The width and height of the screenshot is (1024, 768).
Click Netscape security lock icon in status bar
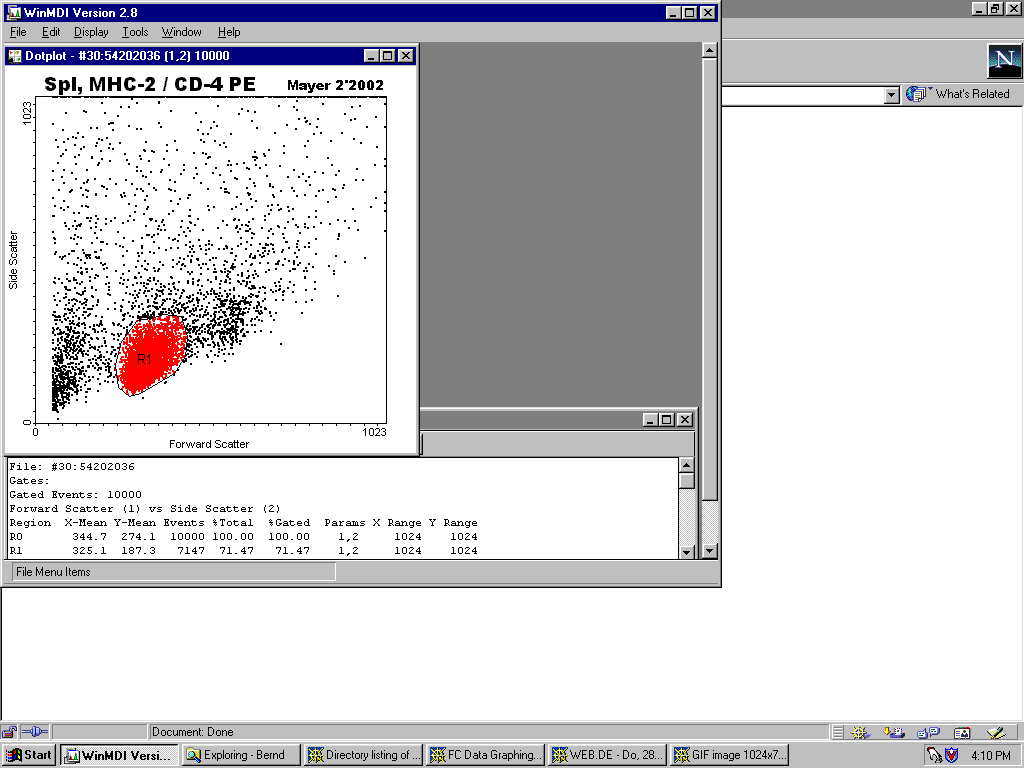[x=9, y=732]
